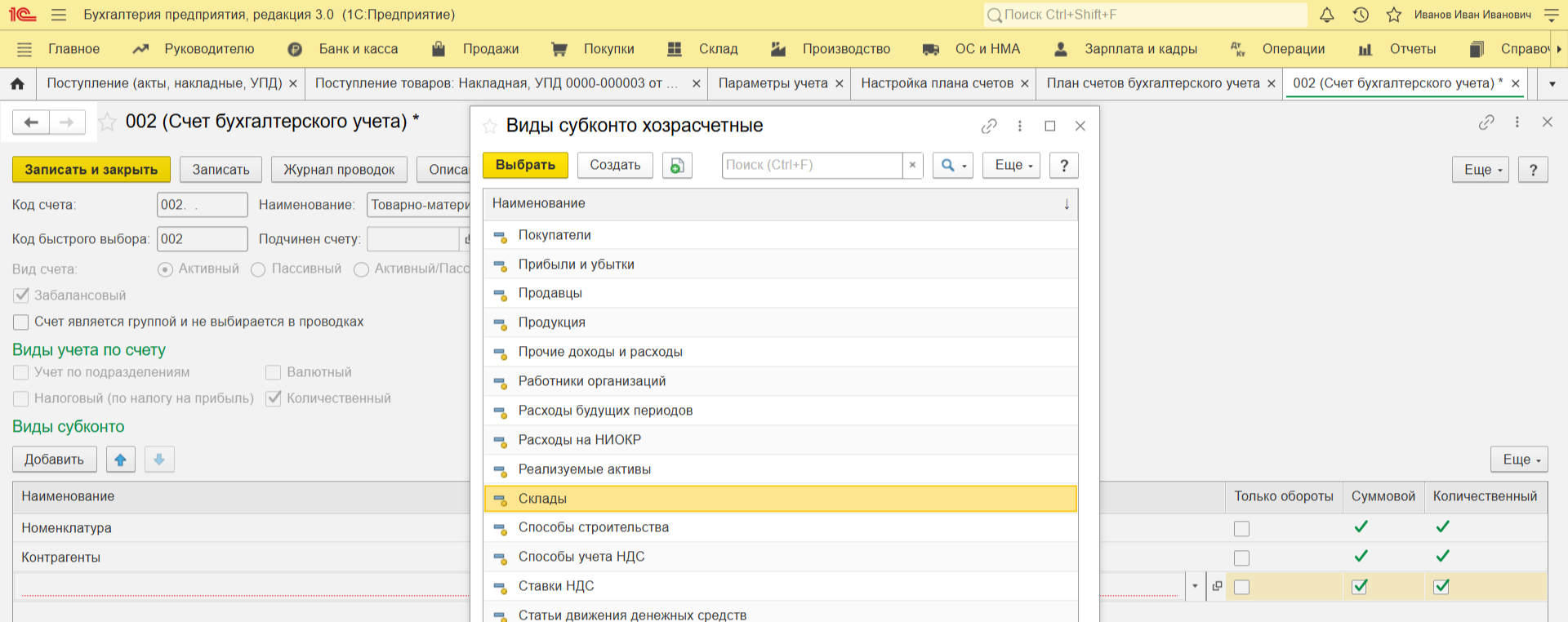Enable Учет по подразделениям checkbox

click(21, 372)
